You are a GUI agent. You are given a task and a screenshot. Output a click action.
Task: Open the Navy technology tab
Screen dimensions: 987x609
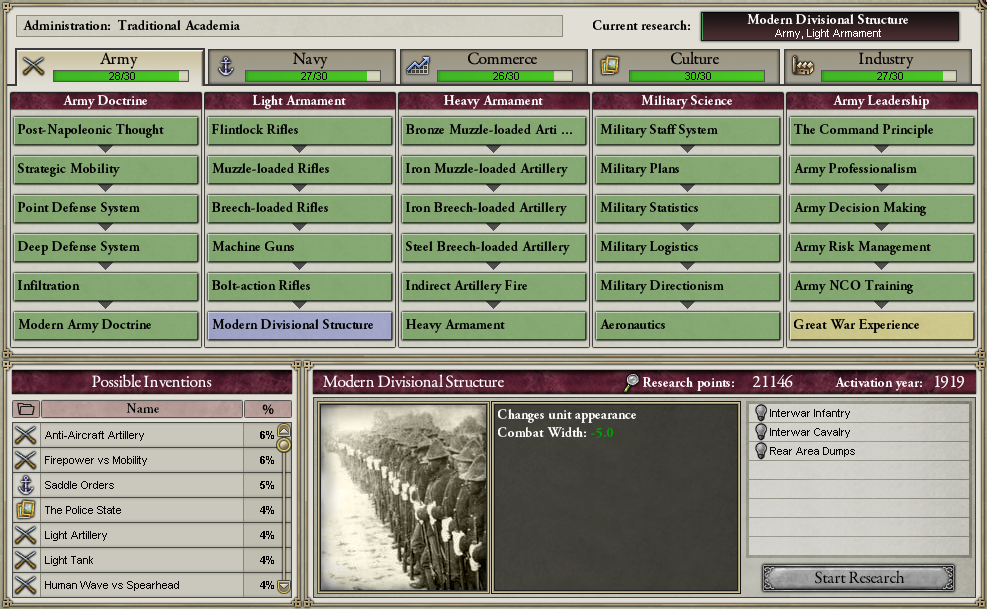click(302, 66)
